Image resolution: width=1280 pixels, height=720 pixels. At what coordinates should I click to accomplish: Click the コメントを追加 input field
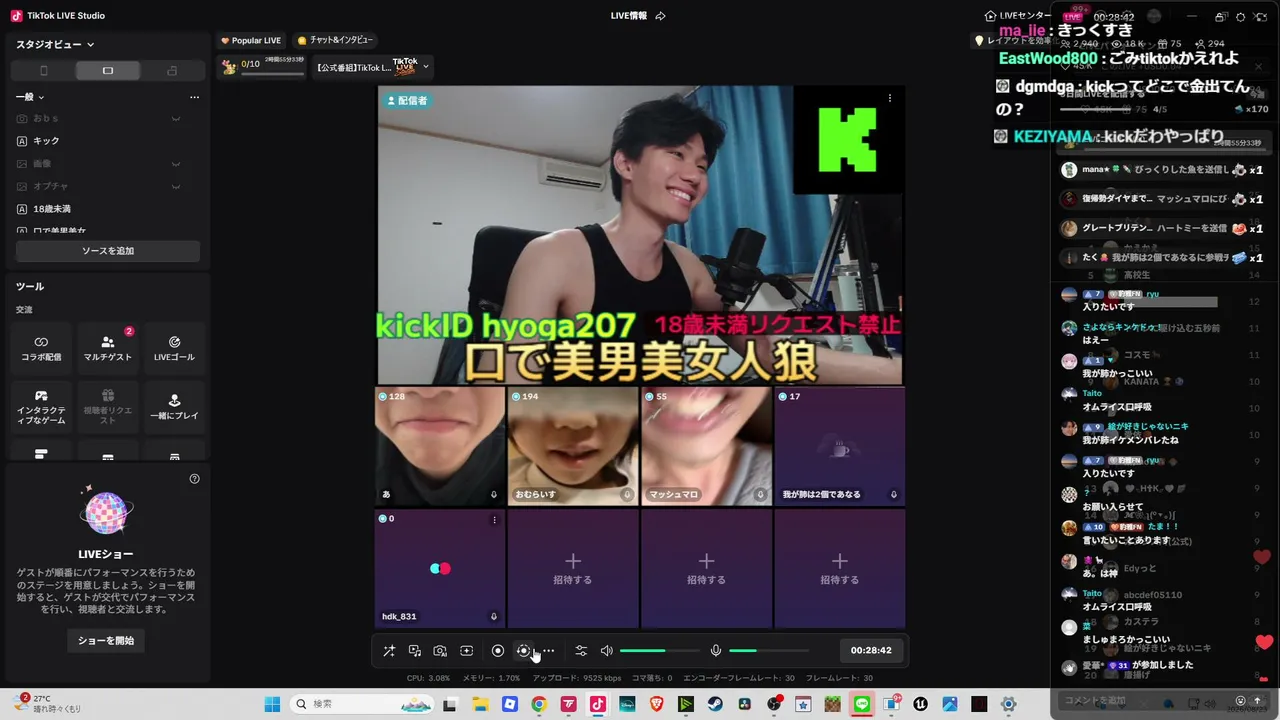coord(1143,701)
